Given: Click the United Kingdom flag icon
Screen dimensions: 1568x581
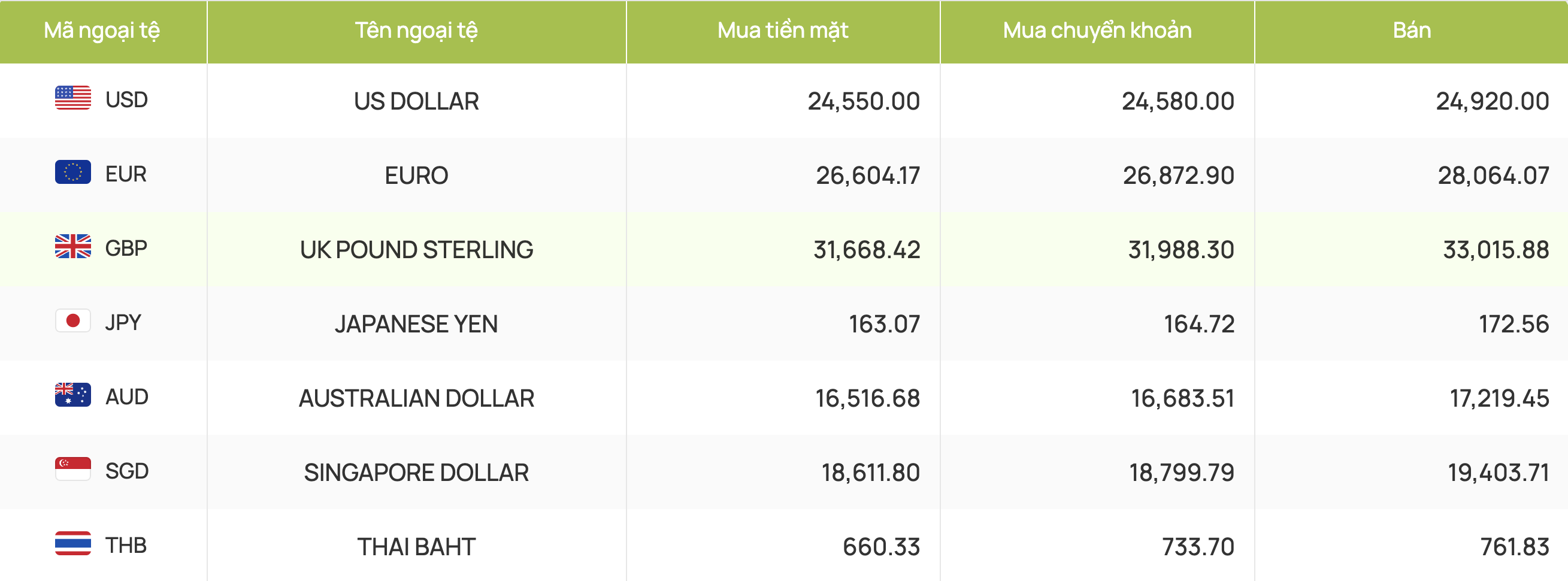Looking at the screenshot, I should [73, 247].
